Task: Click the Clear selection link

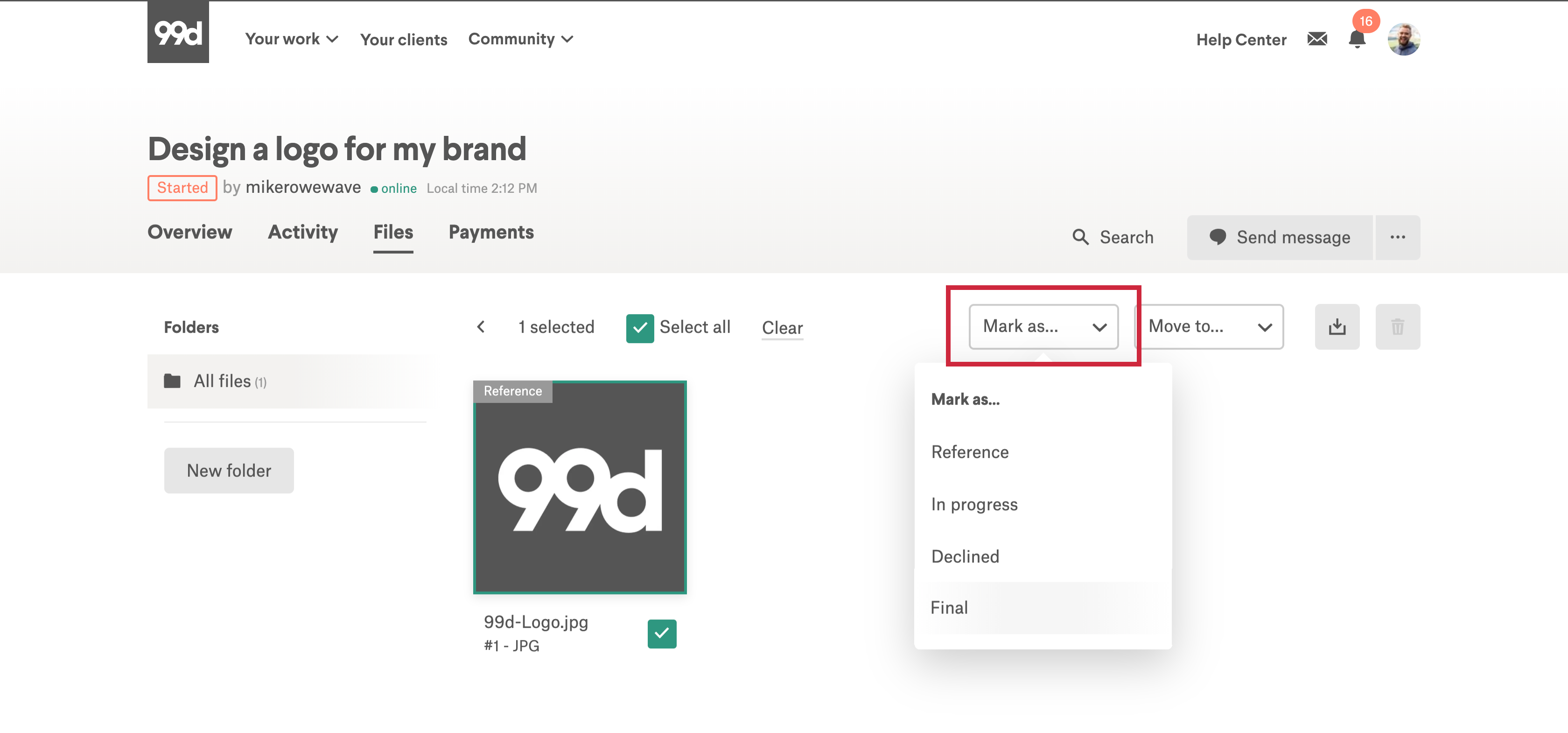Action: coord(782,328)
